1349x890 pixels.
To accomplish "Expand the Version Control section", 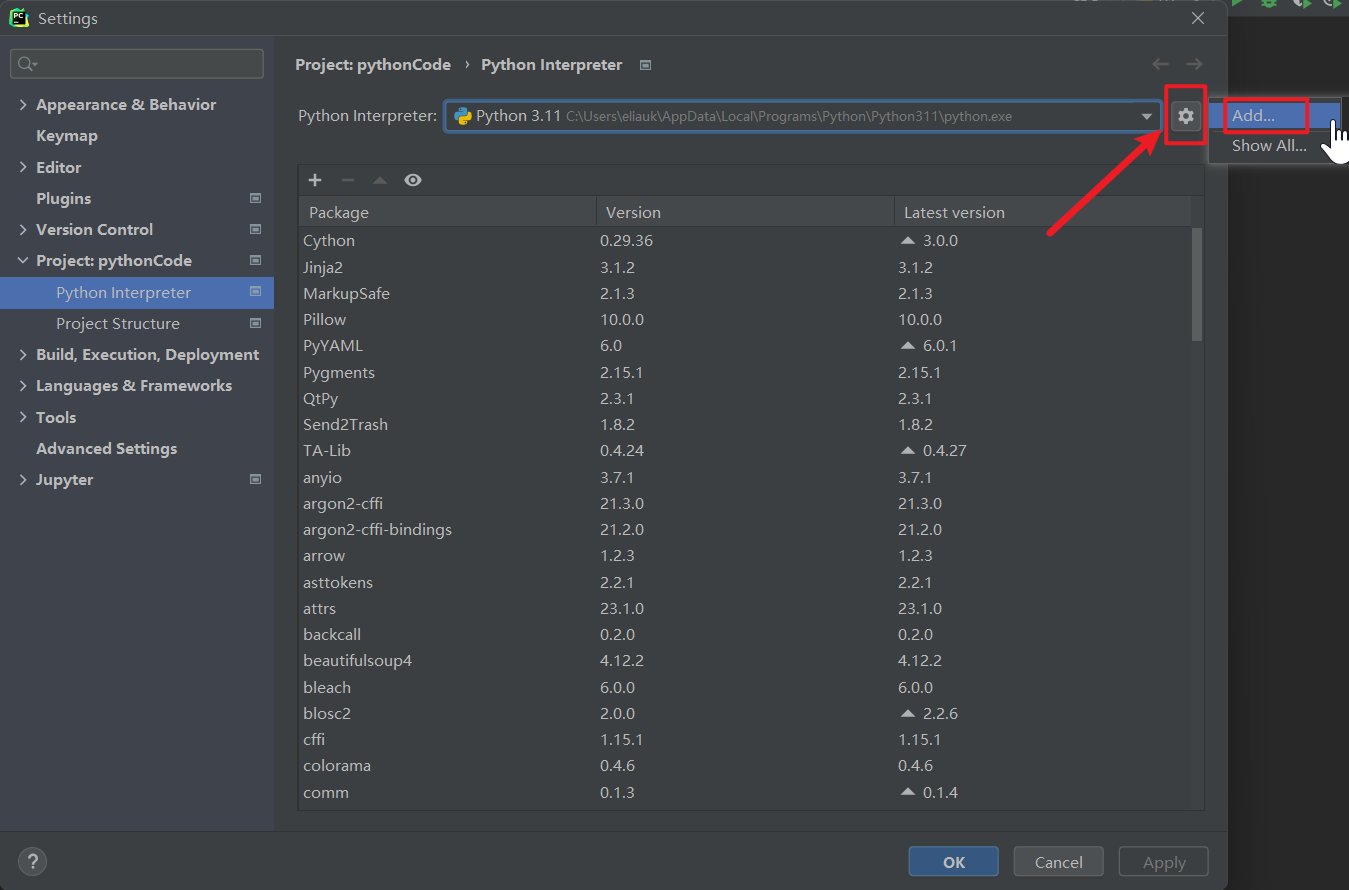I will (23, 229).
